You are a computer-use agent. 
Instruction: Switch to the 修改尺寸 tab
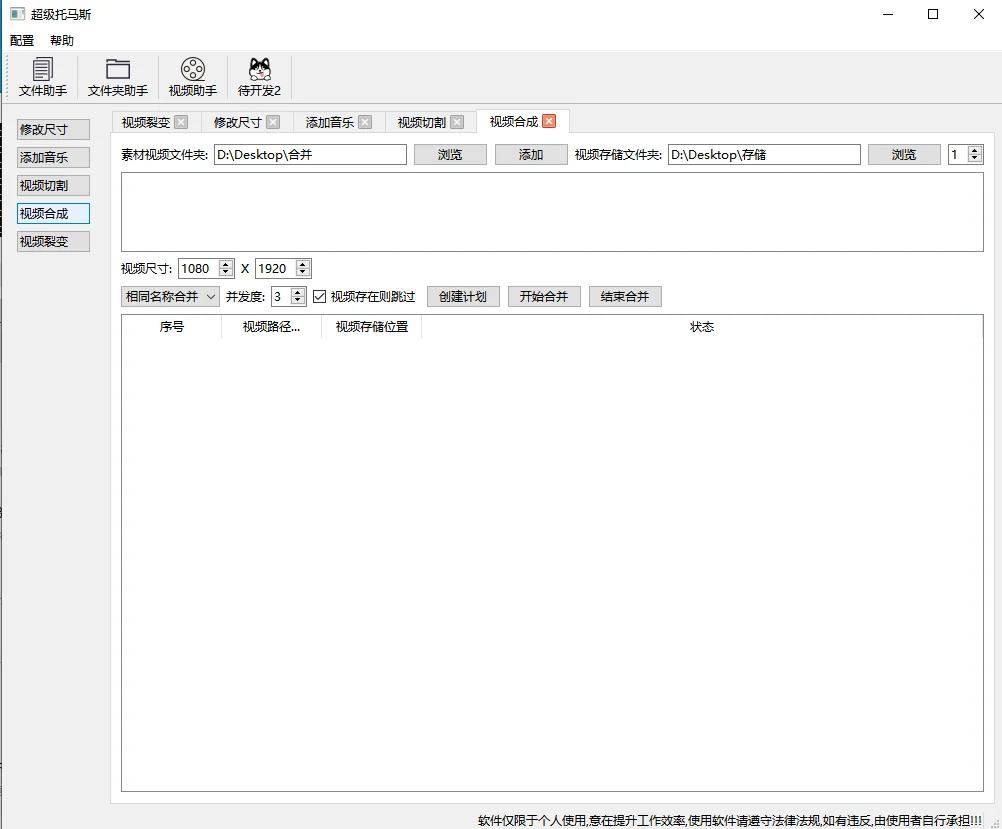(x=238, y=122)
